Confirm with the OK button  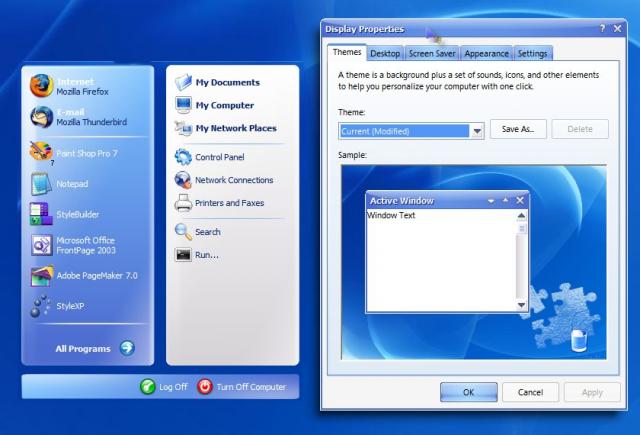(469, 392)
